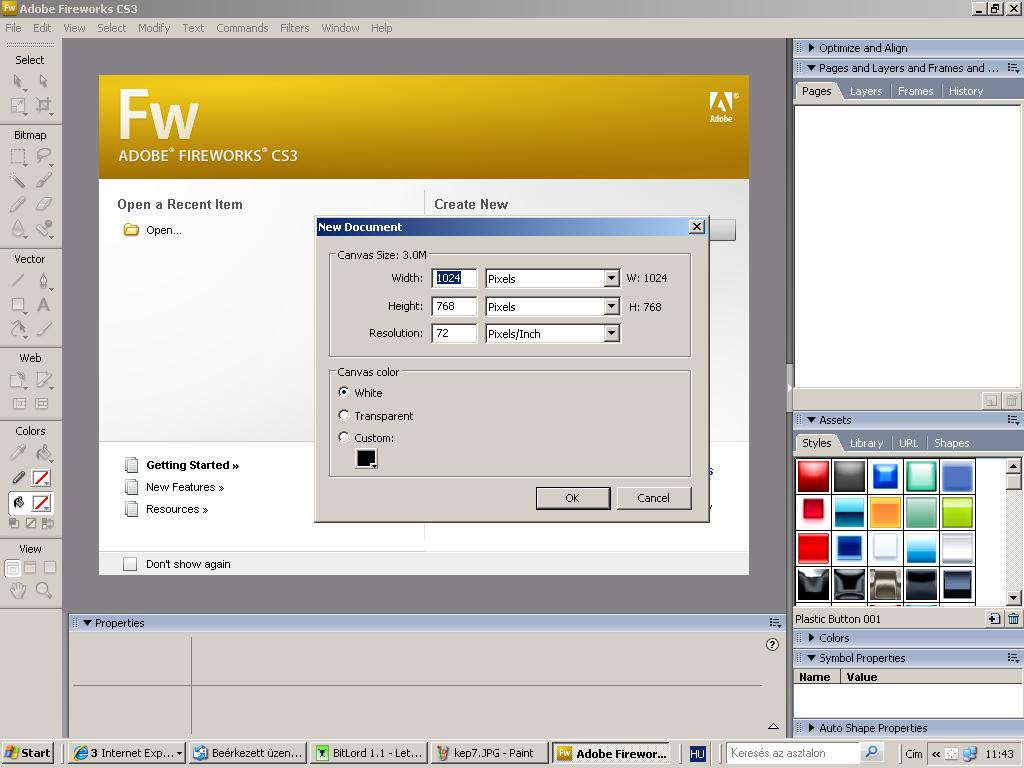The width and height of the screenshot is (1024, 768).
Task: Collapse Symbol Properties panel
Action: 811,658
